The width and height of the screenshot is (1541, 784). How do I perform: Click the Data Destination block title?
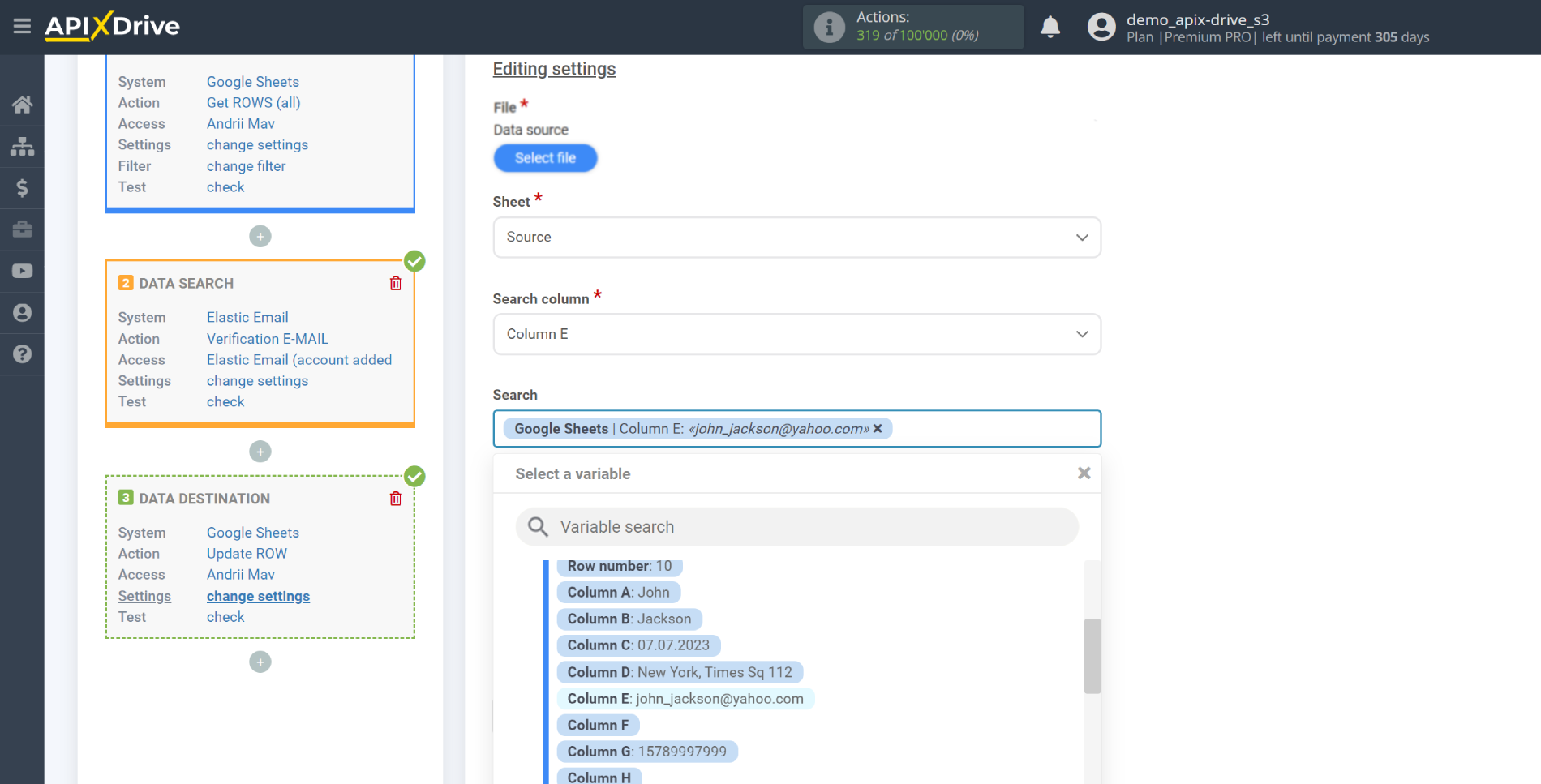204,499
